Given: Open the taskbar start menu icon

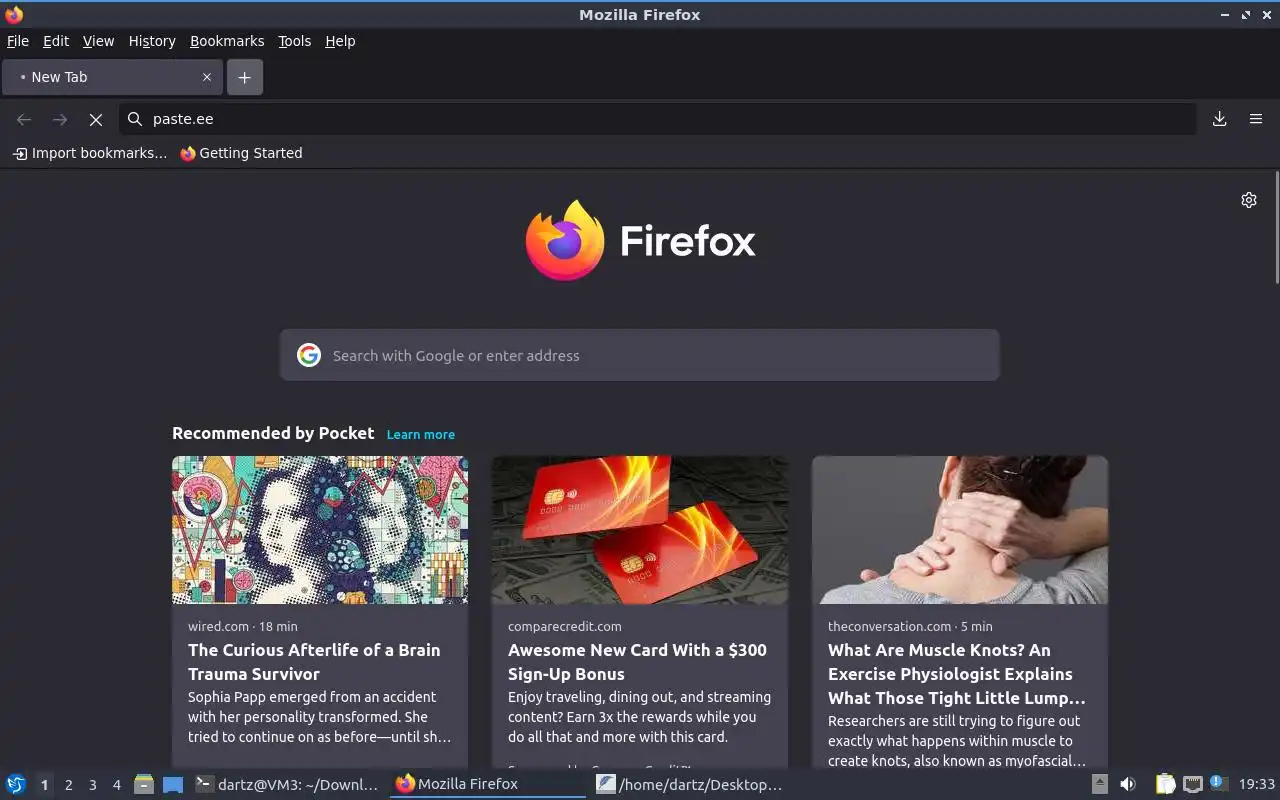Looking at the screenshot, I should pos(16,784).
